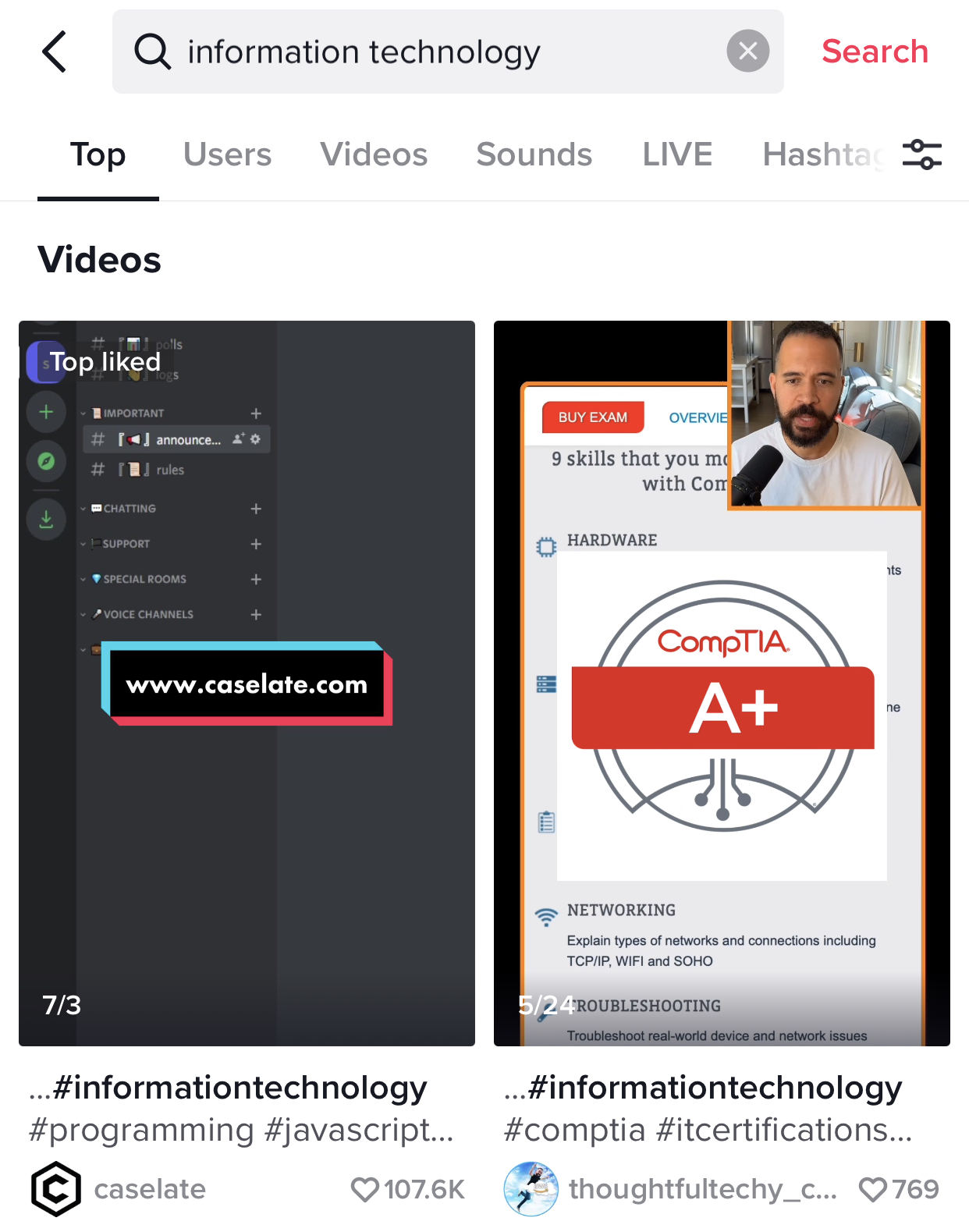
Task: Play the caselate Top liked video
Action: 247,683
